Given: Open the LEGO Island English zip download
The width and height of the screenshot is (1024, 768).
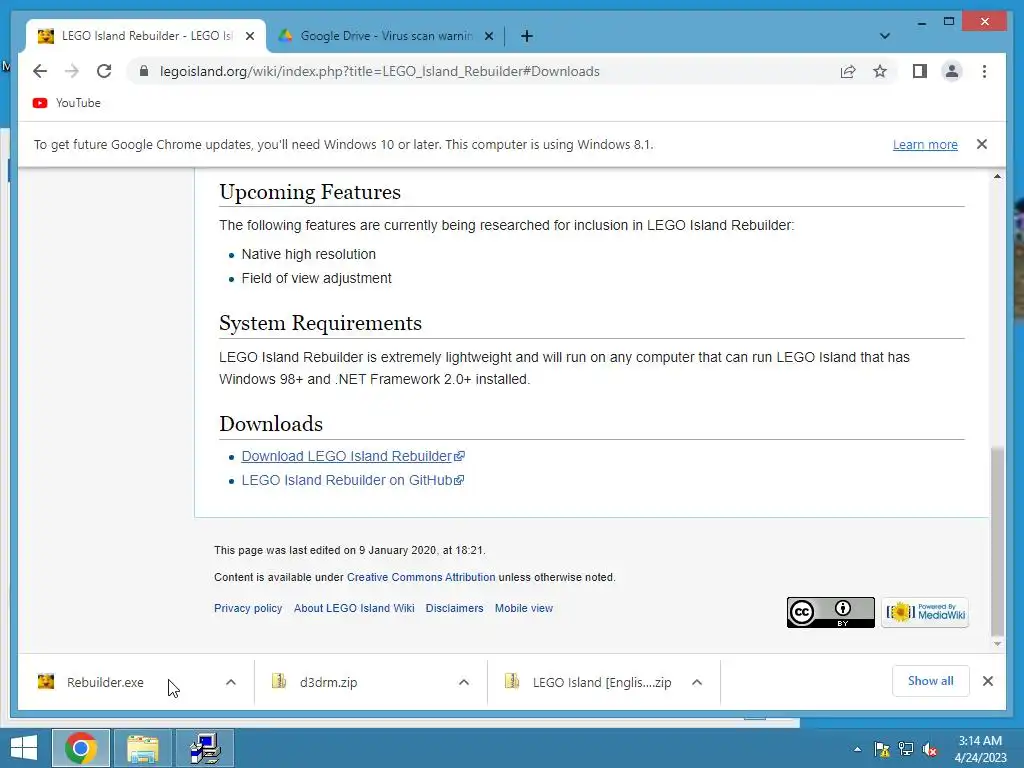Looking at the screenshot, I should click(601, 682).
